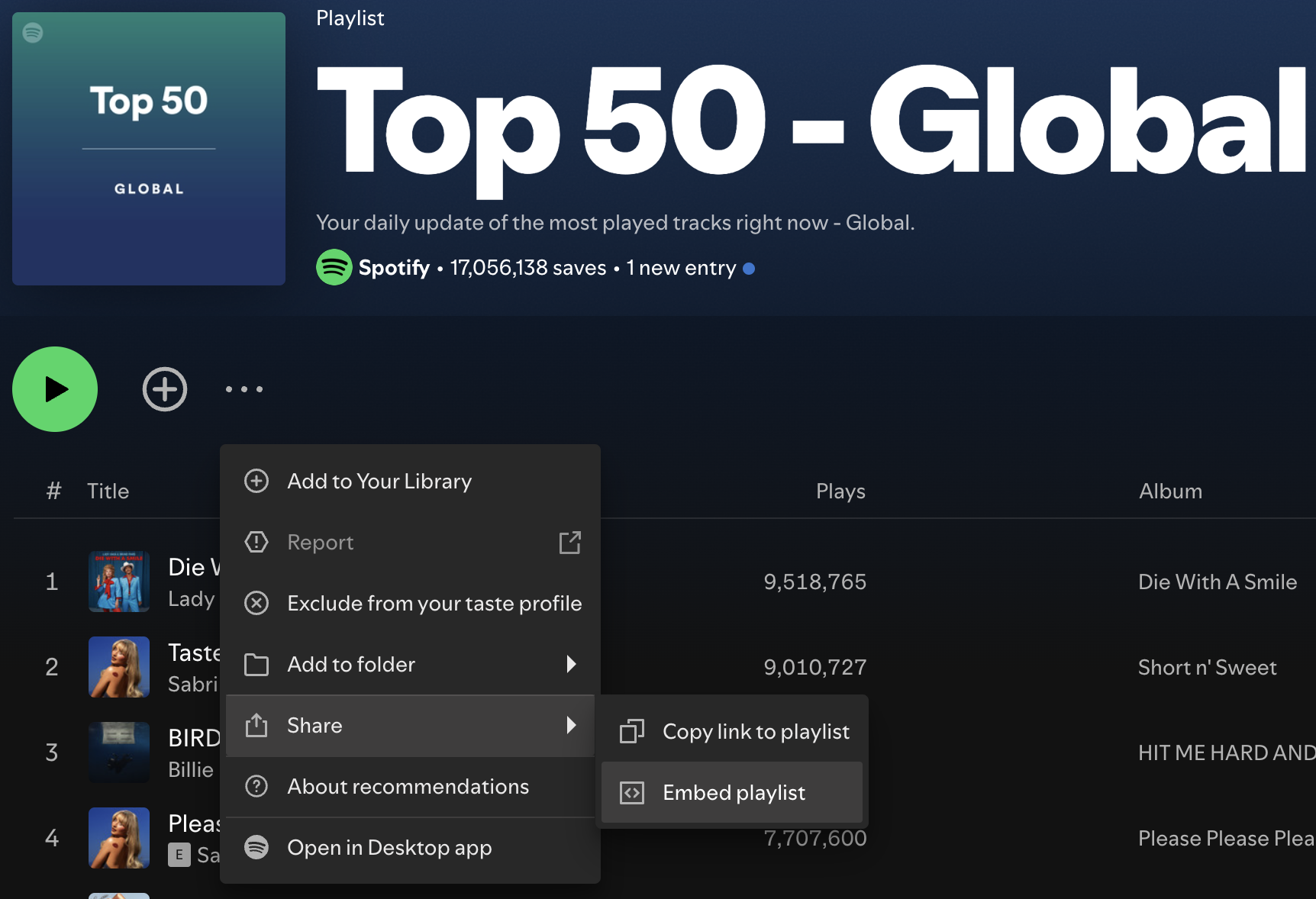Select Embed playlist from the Share submenu

tap(734, 793)
